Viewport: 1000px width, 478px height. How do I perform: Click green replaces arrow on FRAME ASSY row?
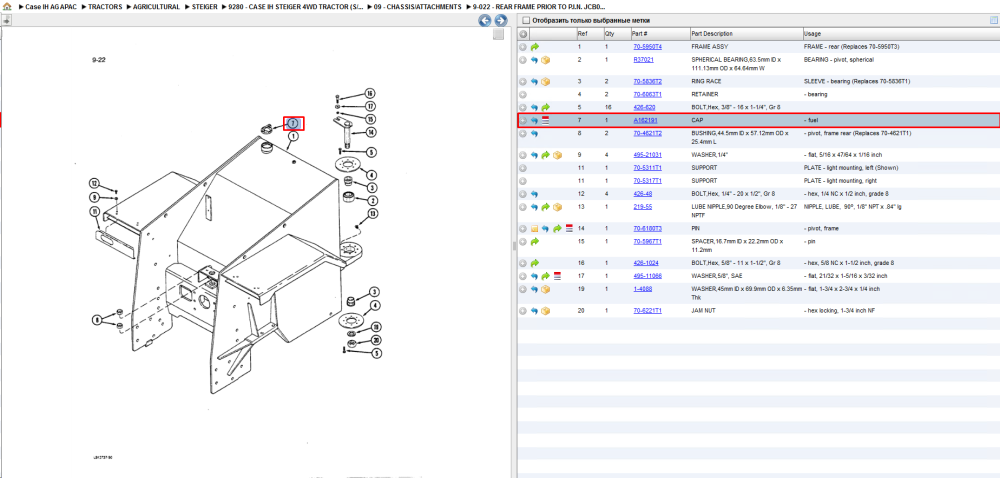(x=534, y=47)
